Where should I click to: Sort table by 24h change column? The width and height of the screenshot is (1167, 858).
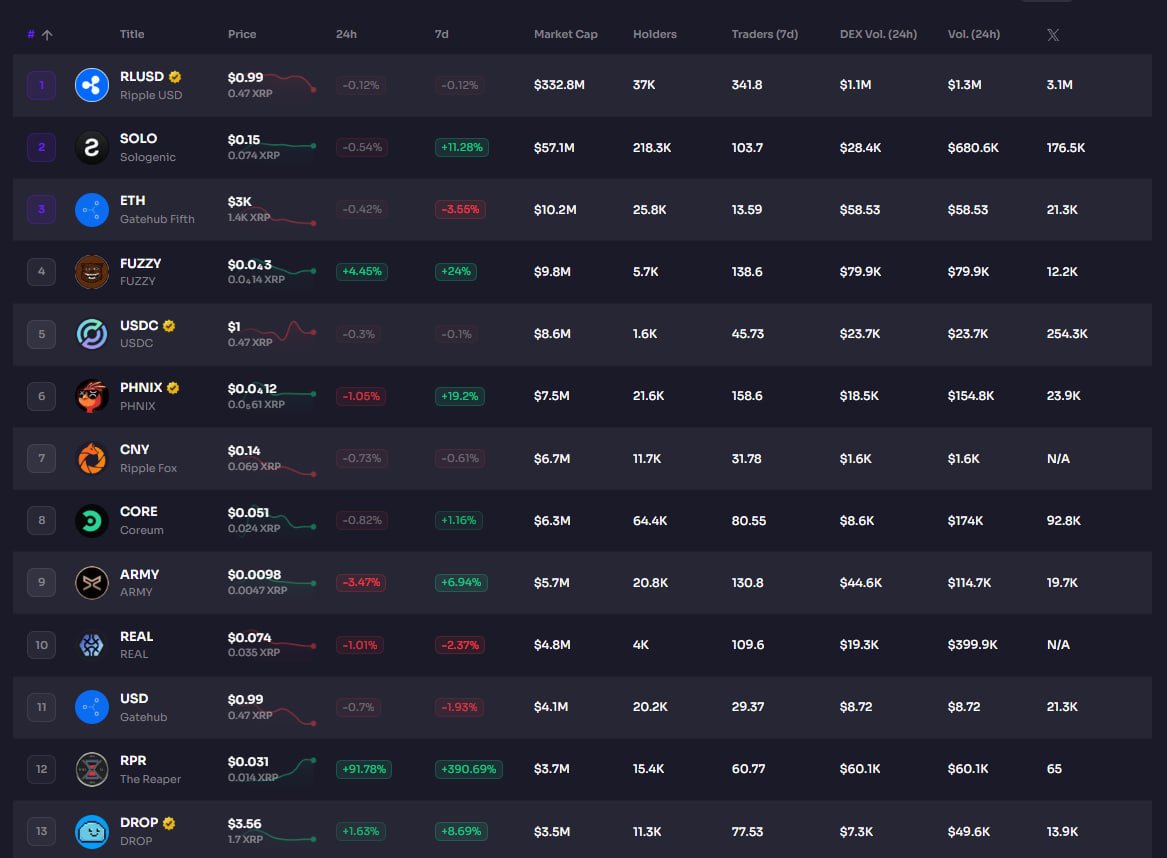346,34
